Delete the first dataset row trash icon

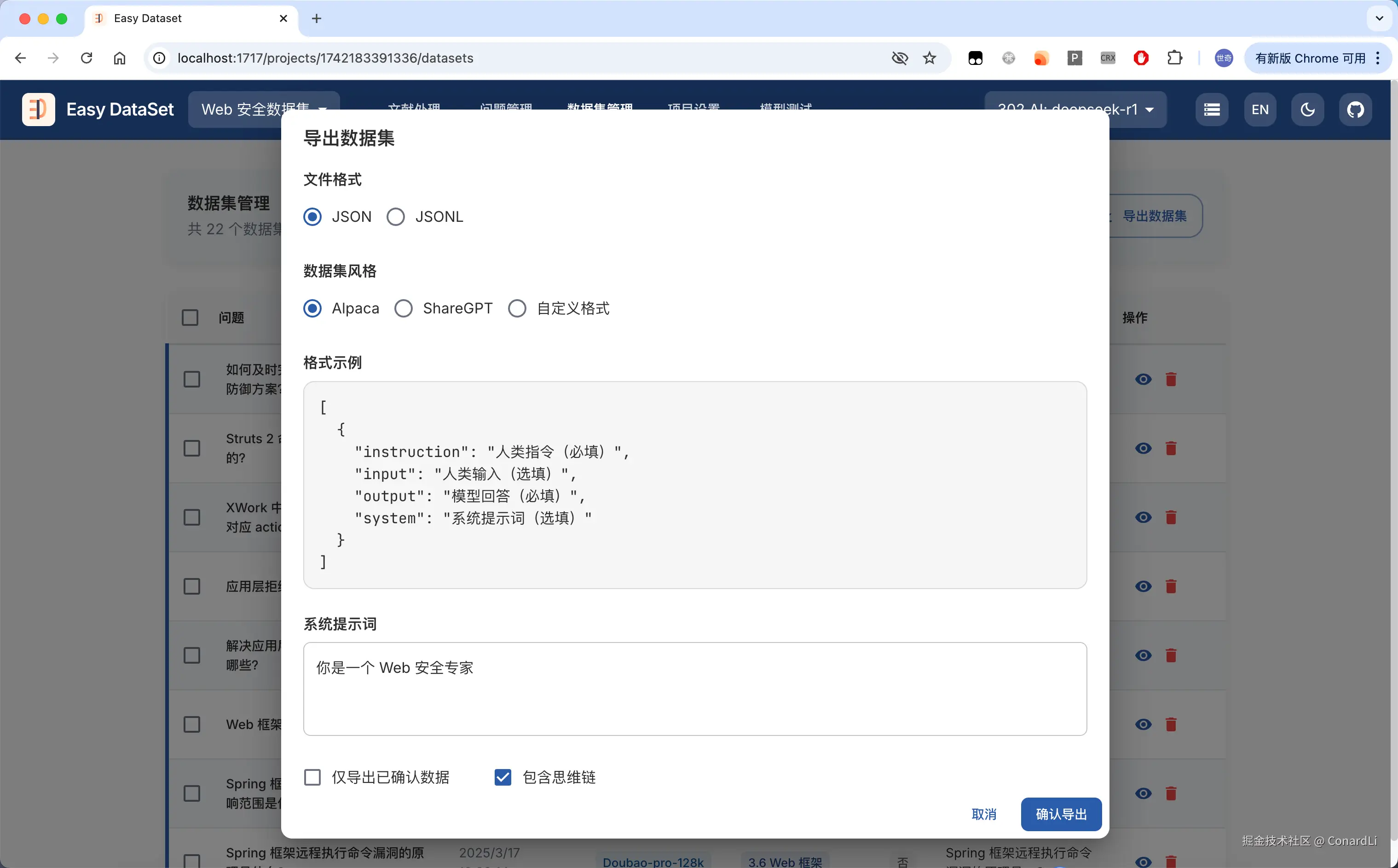[1171, 379]
